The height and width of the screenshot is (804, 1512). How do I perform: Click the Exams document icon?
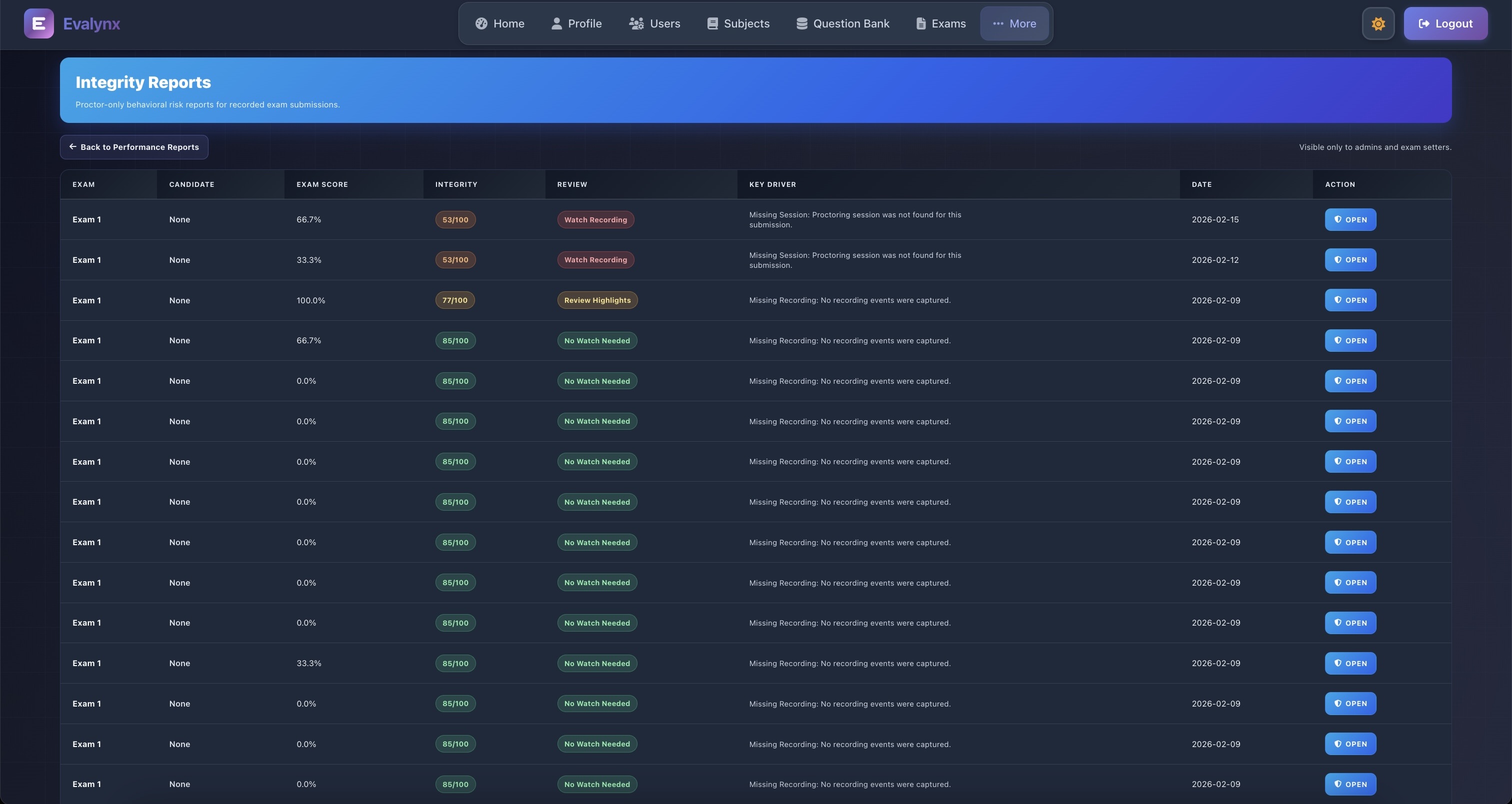pyautogui.click(x=921, y=23)
